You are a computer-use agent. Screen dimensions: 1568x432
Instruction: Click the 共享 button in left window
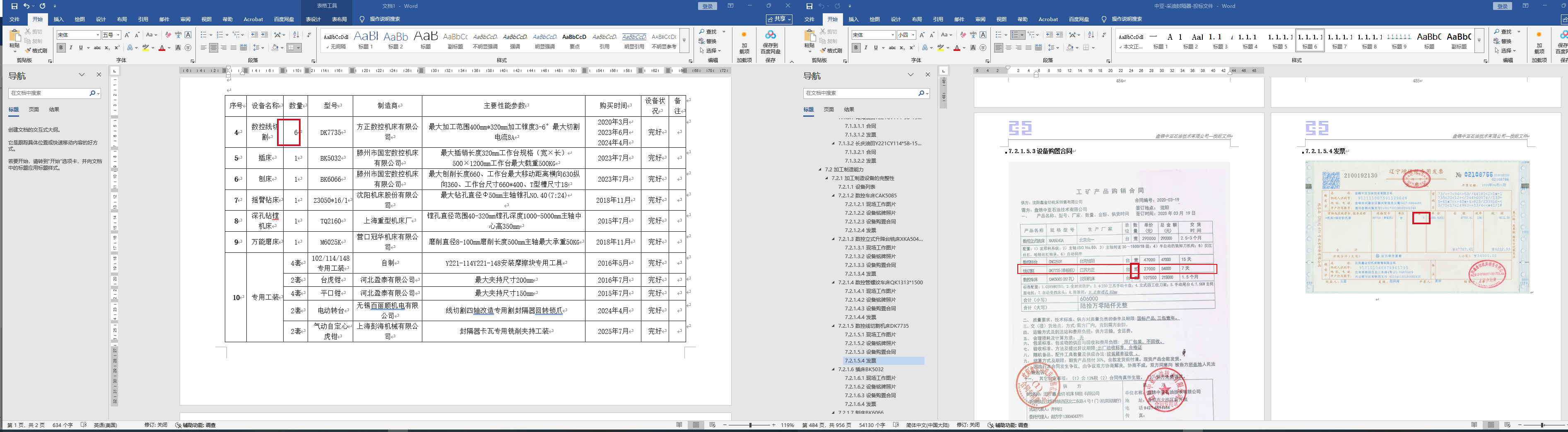point(778,19)
